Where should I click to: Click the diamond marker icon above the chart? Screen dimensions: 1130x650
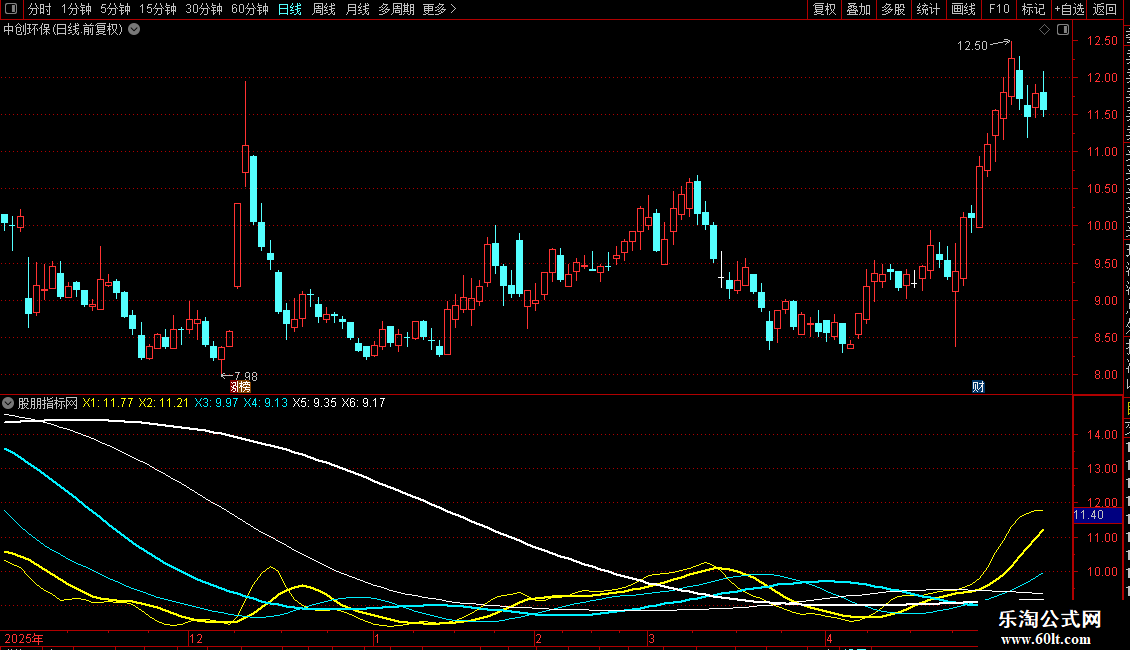(1044, 30)
